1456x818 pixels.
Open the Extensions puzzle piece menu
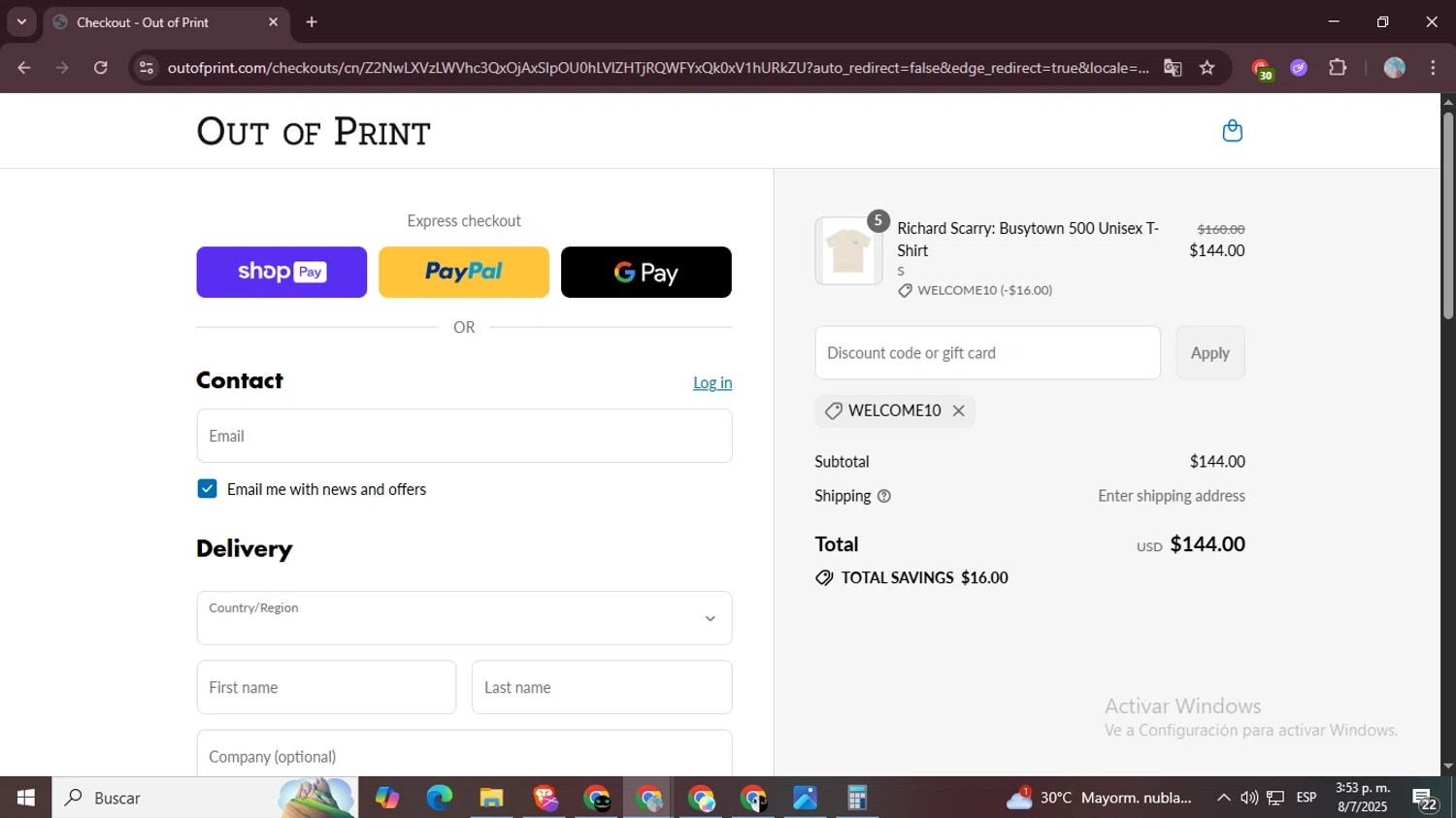[x=1338, y=68]
